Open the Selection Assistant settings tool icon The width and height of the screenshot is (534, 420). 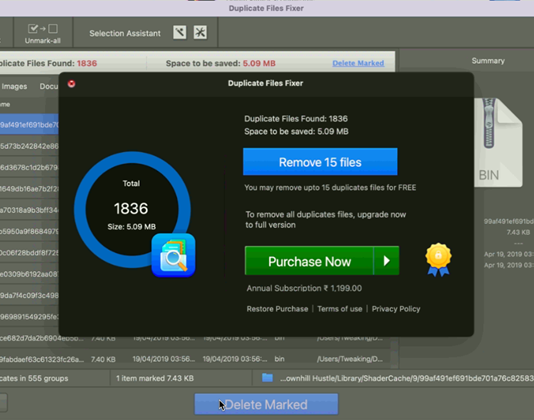(200, 33)
